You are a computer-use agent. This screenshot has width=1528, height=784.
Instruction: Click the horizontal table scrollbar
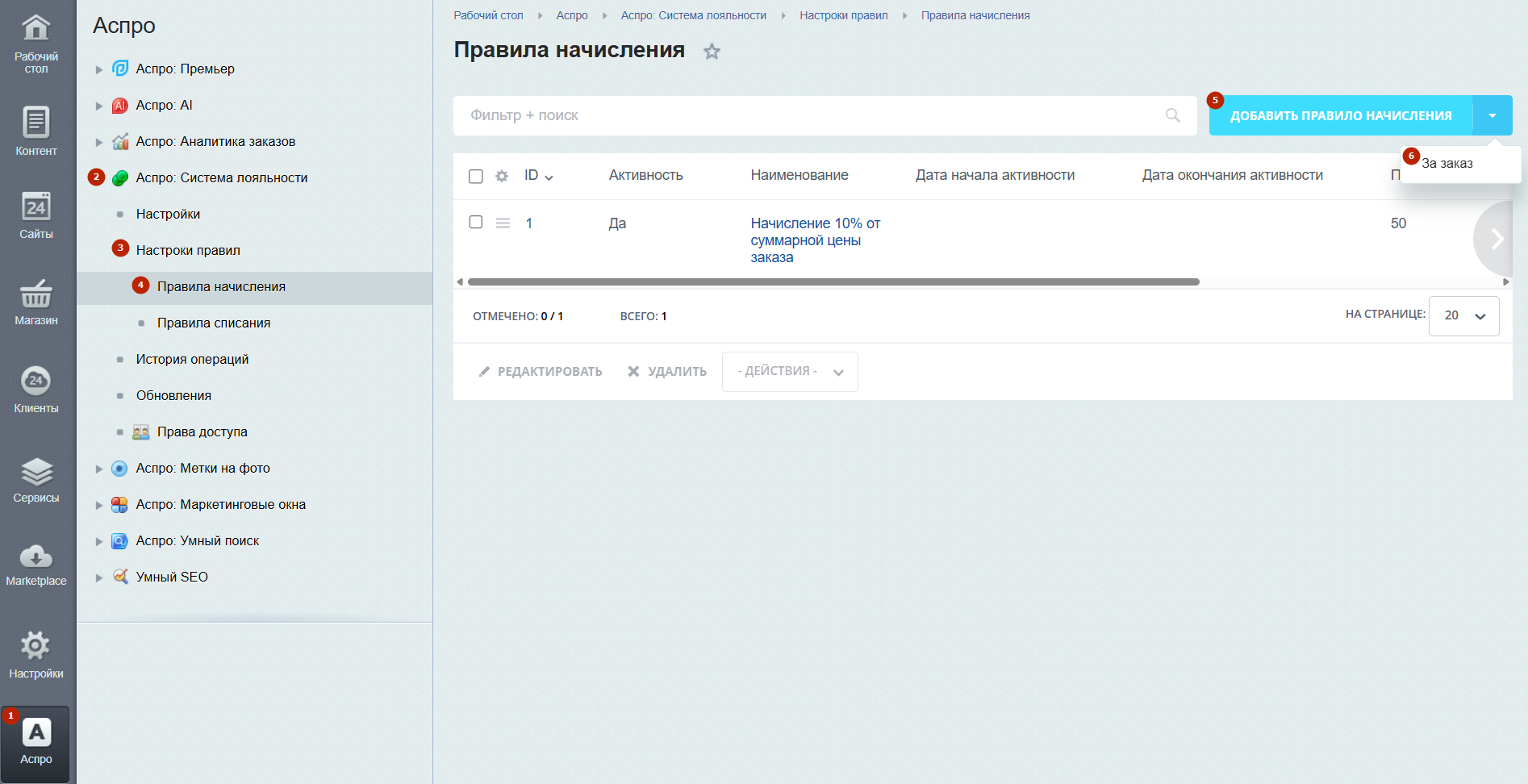click(x=833, y=282)
